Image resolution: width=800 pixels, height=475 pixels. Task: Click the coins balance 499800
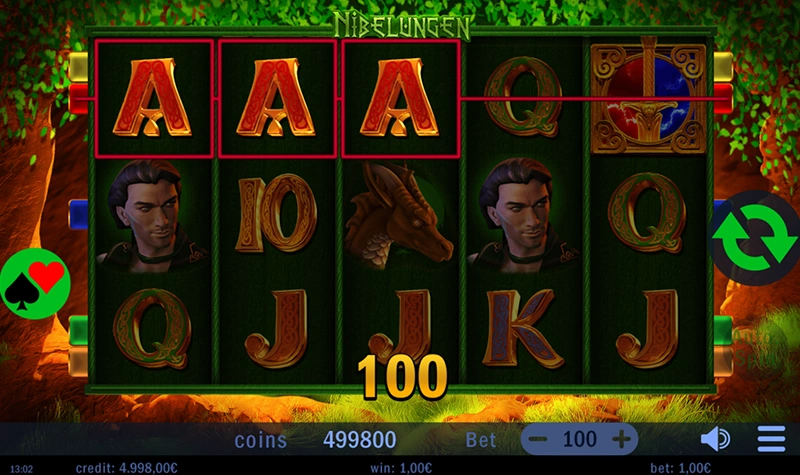pyautogui.click(x=360, y=439)
